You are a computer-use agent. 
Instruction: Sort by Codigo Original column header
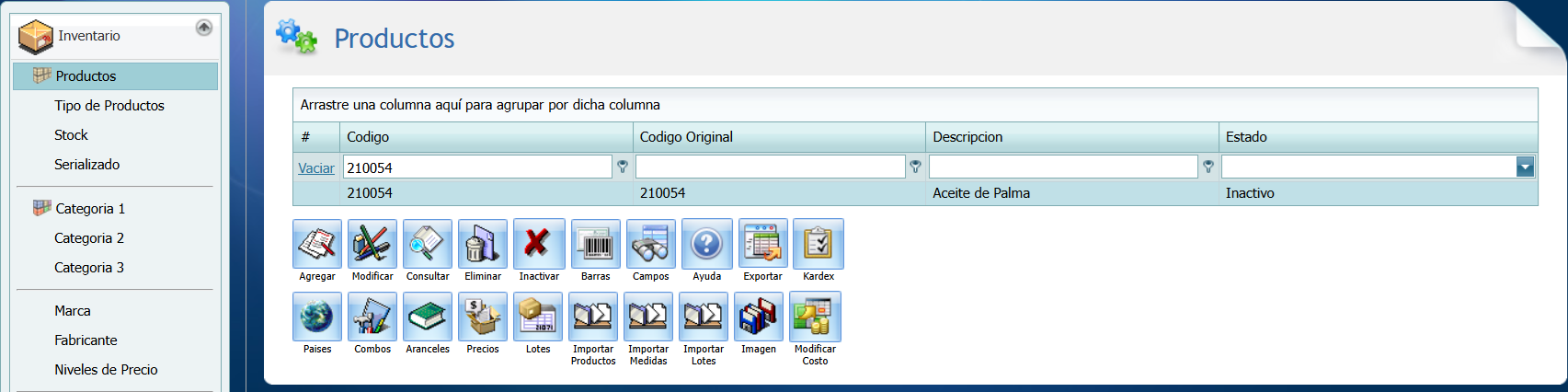coord(779,137)
